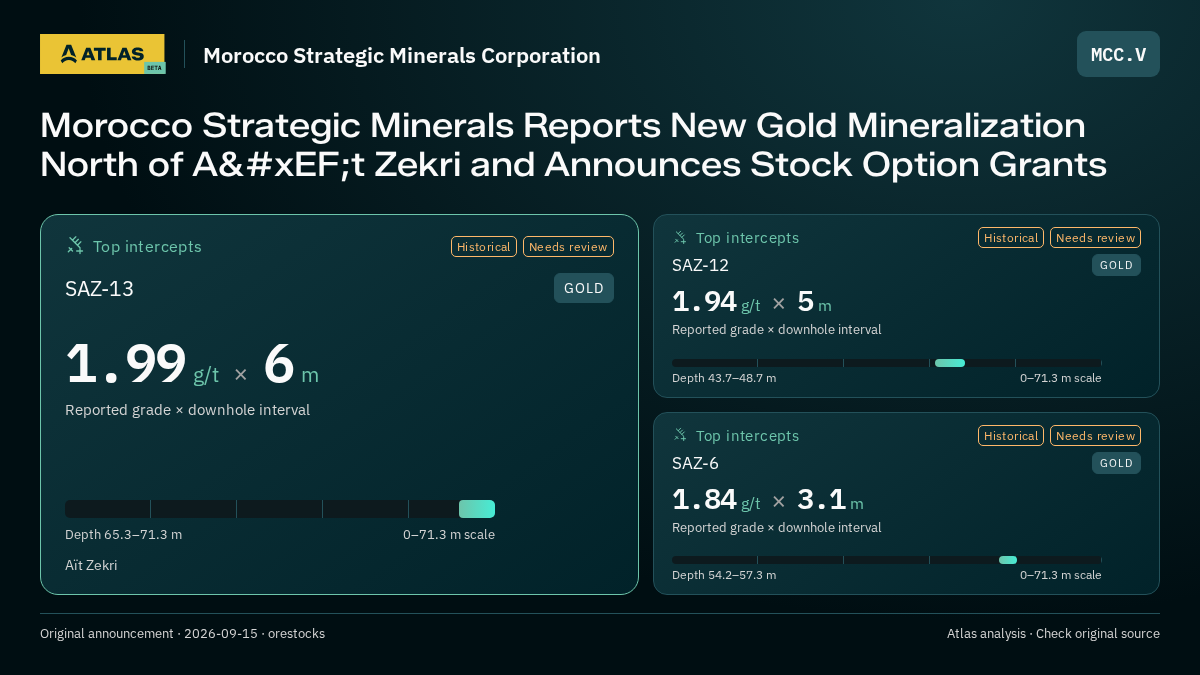This screenshot has width=1200, height=675.
Task: Click the GOLD badge on the SAZ-13 card
Action: 584,288
